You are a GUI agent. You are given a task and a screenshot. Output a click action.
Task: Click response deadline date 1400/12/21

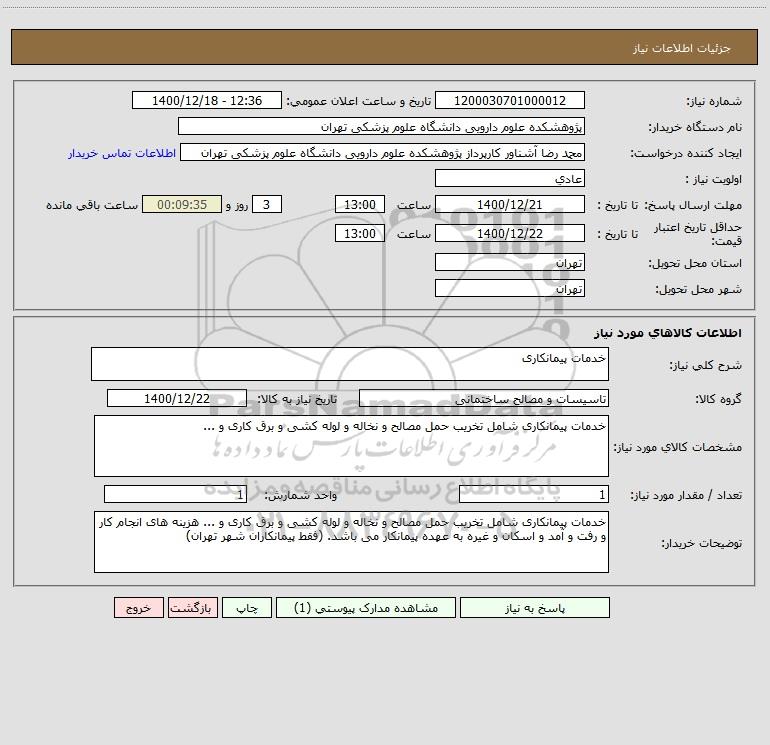510,204
